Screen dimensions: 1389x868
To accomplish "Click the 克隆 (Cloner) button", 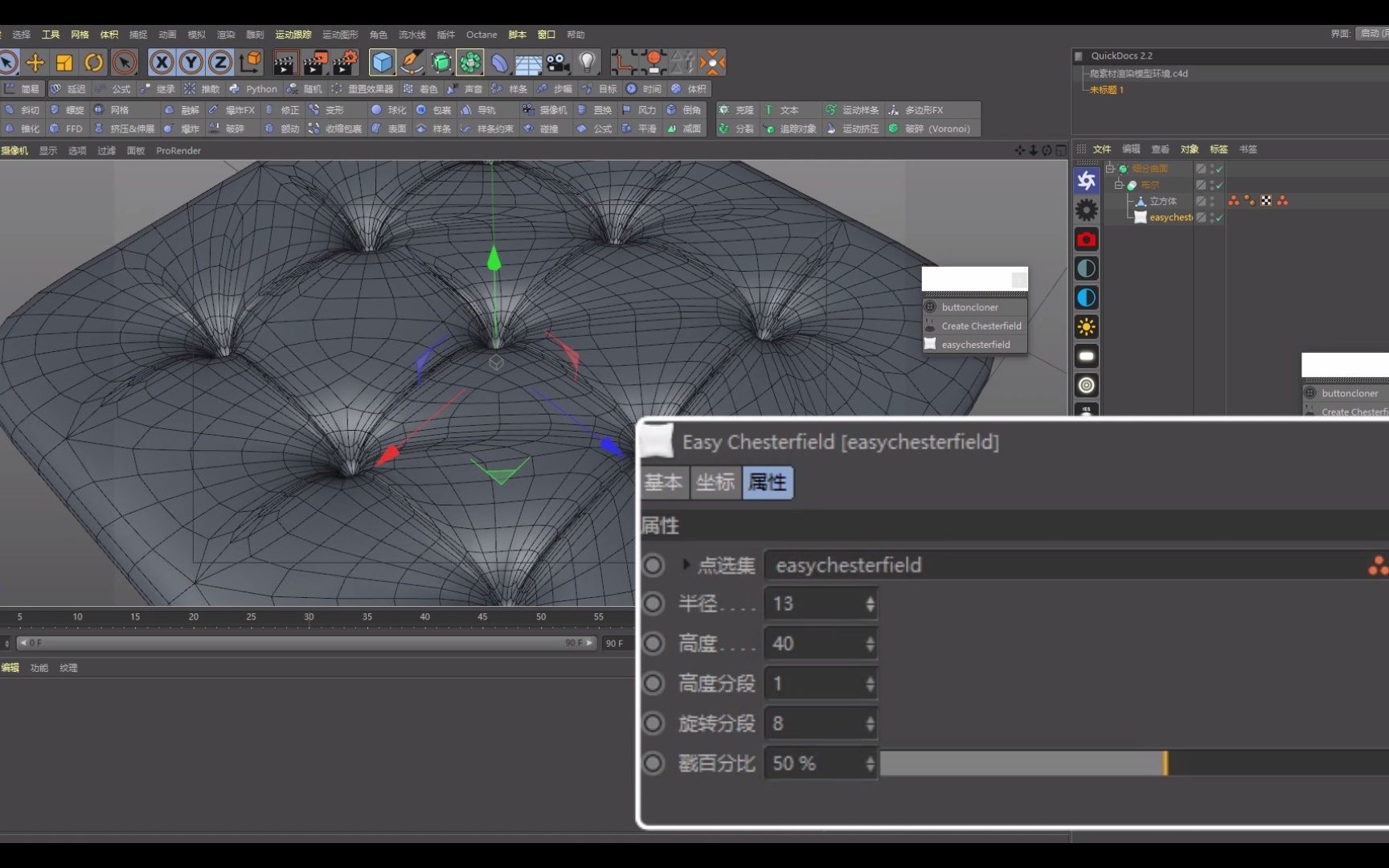I will pos(736,110).
